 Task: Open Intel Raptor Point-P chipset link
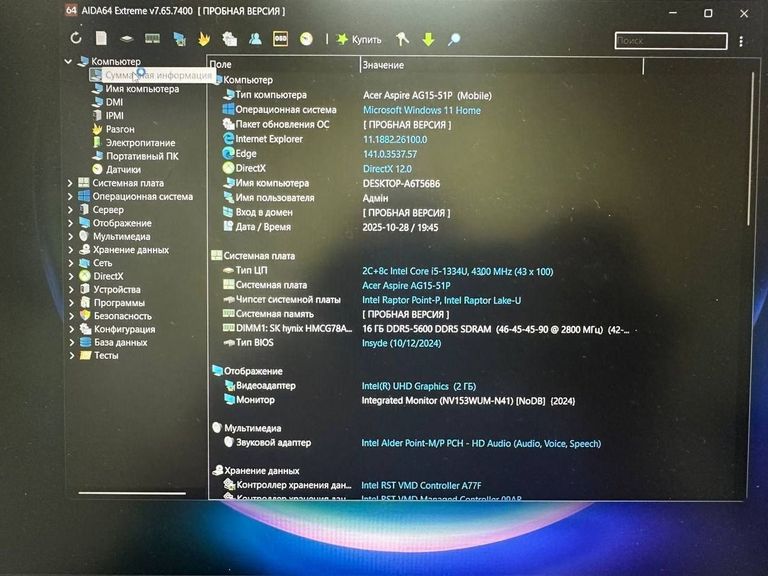tap(441, 300)
